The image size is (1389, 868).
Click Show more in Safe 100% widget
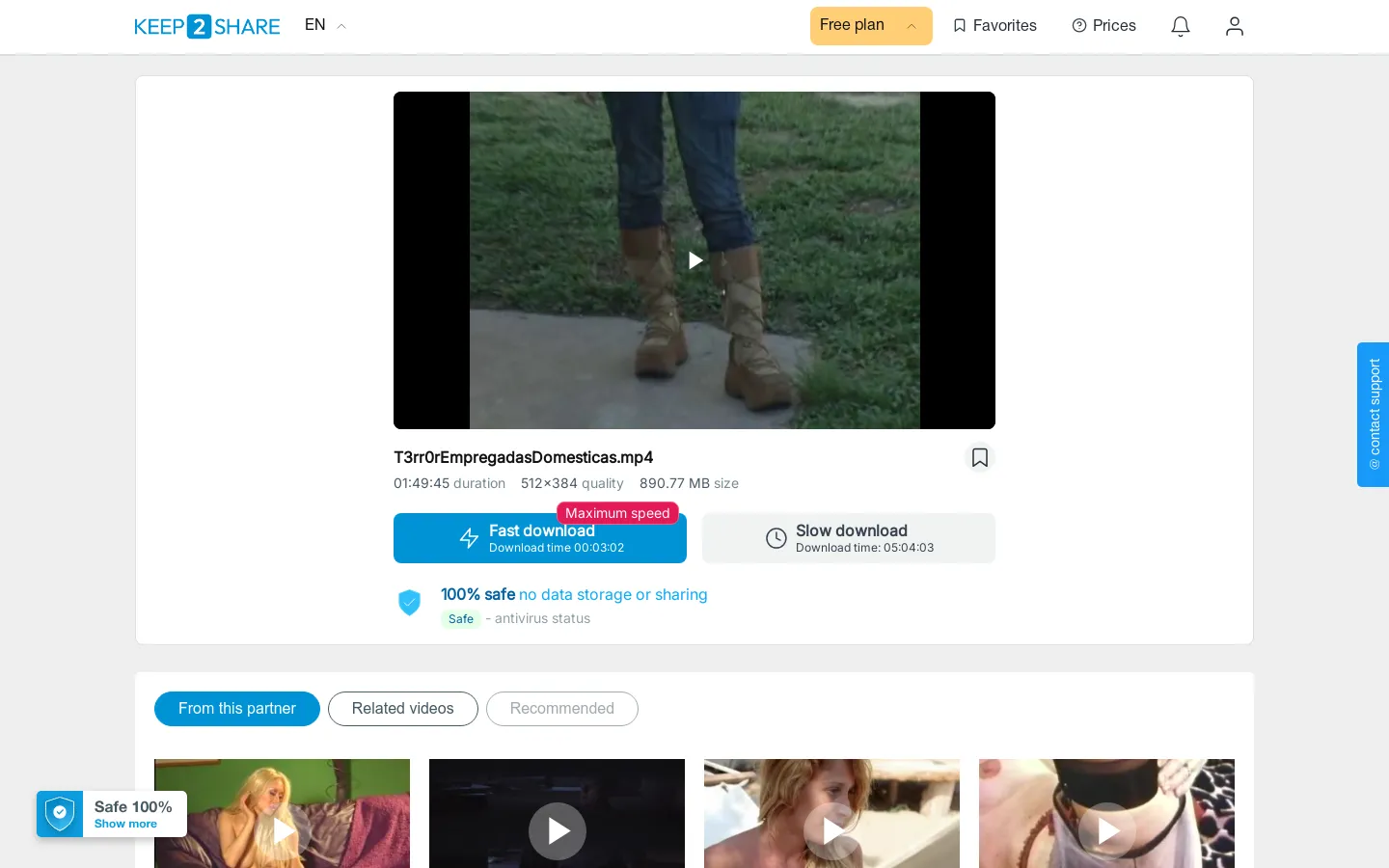pyautogui.click(x=125, y=824)
